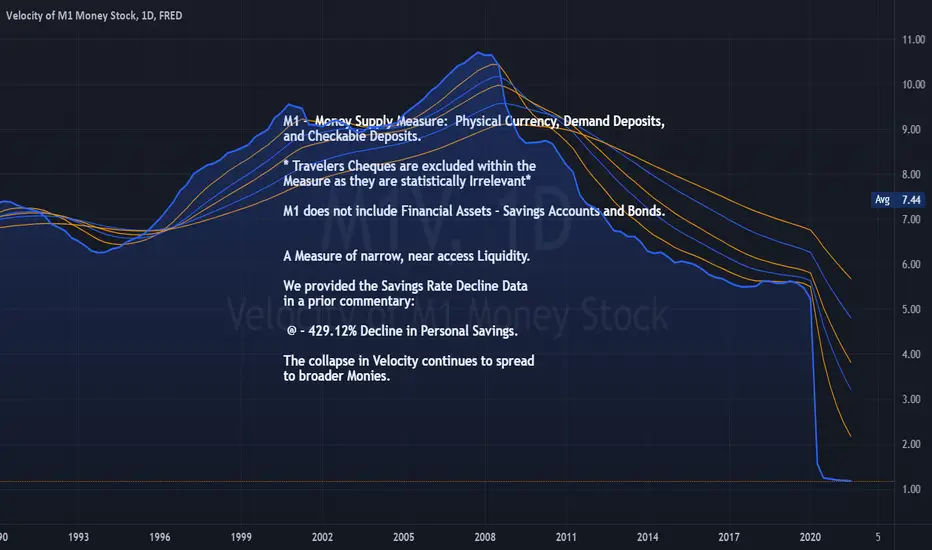Click the 1993 label on time axis
Viewport: 932px width, 550px height.
point(78,537)
